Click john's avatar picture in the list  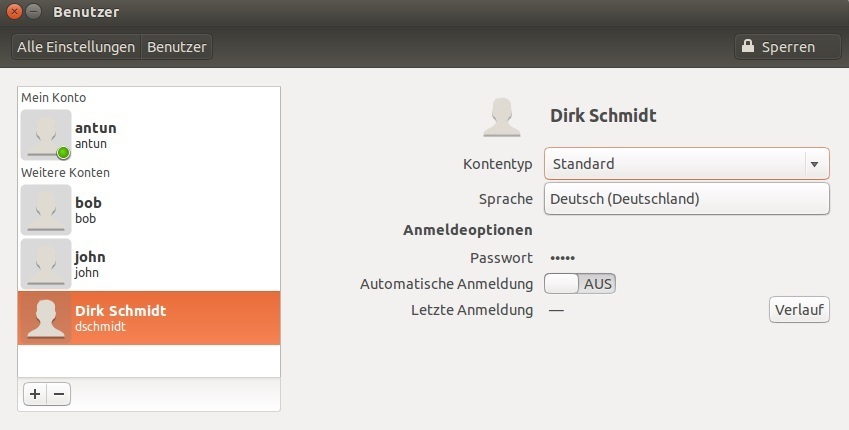coord(46,264)
